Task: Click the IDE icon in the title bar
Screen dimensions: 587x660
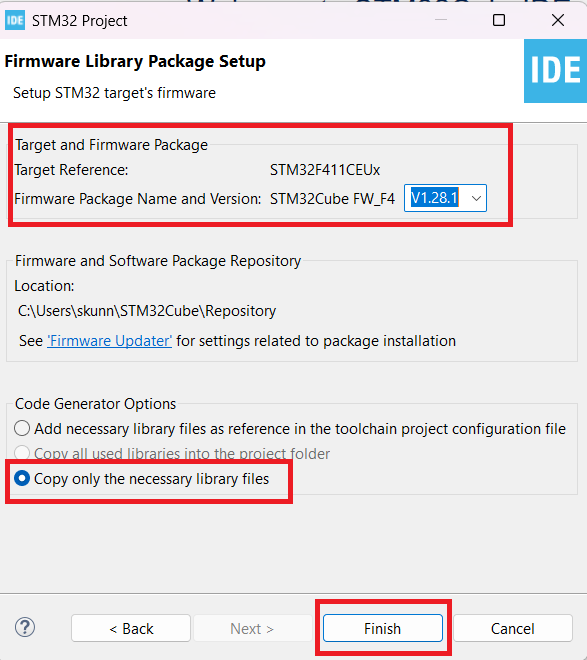Action: coord(15,21)
